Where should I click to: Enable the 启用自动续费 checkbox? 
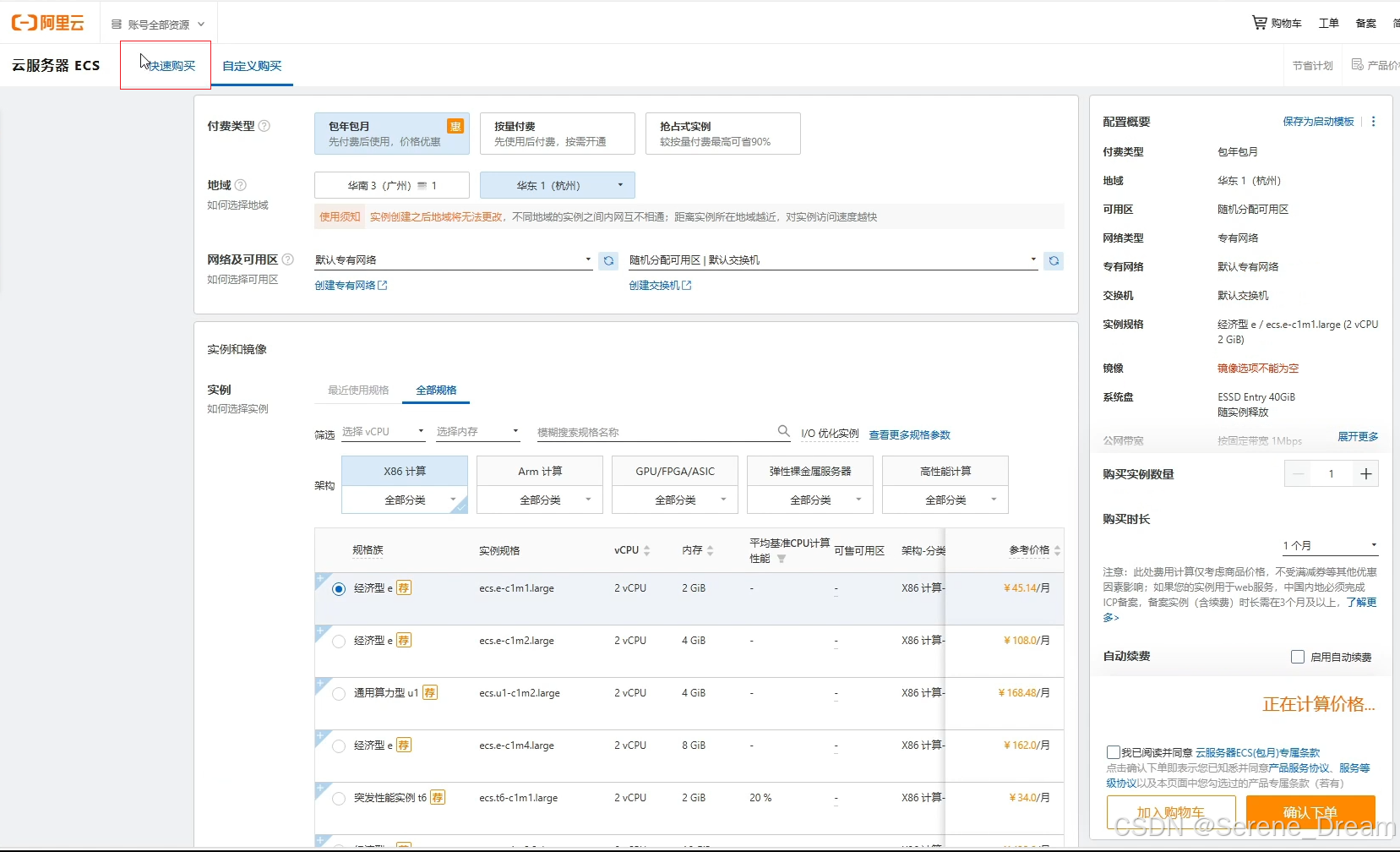1298,657
